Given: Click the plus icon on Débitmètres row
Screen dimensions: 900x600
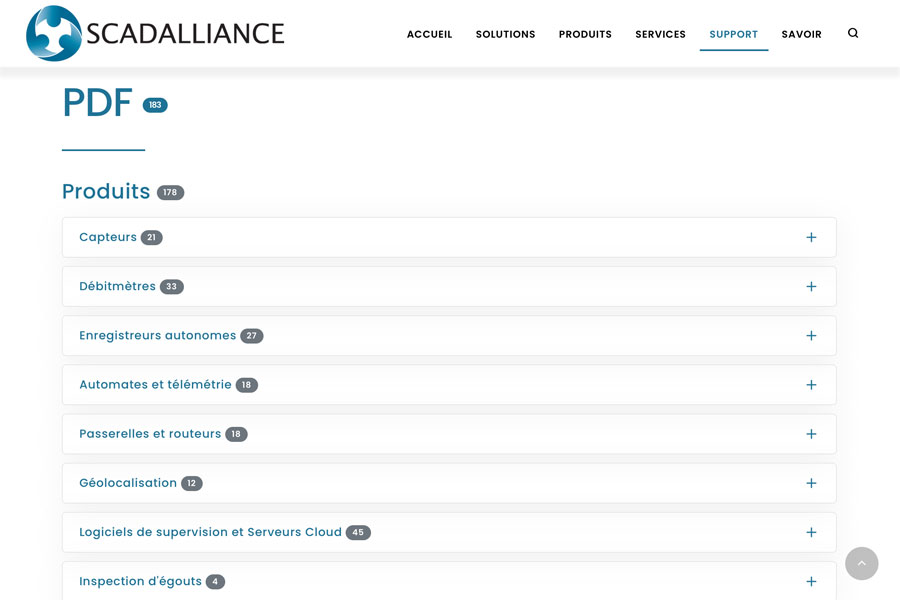Looking at the screenshot, I should coord(811,287).
